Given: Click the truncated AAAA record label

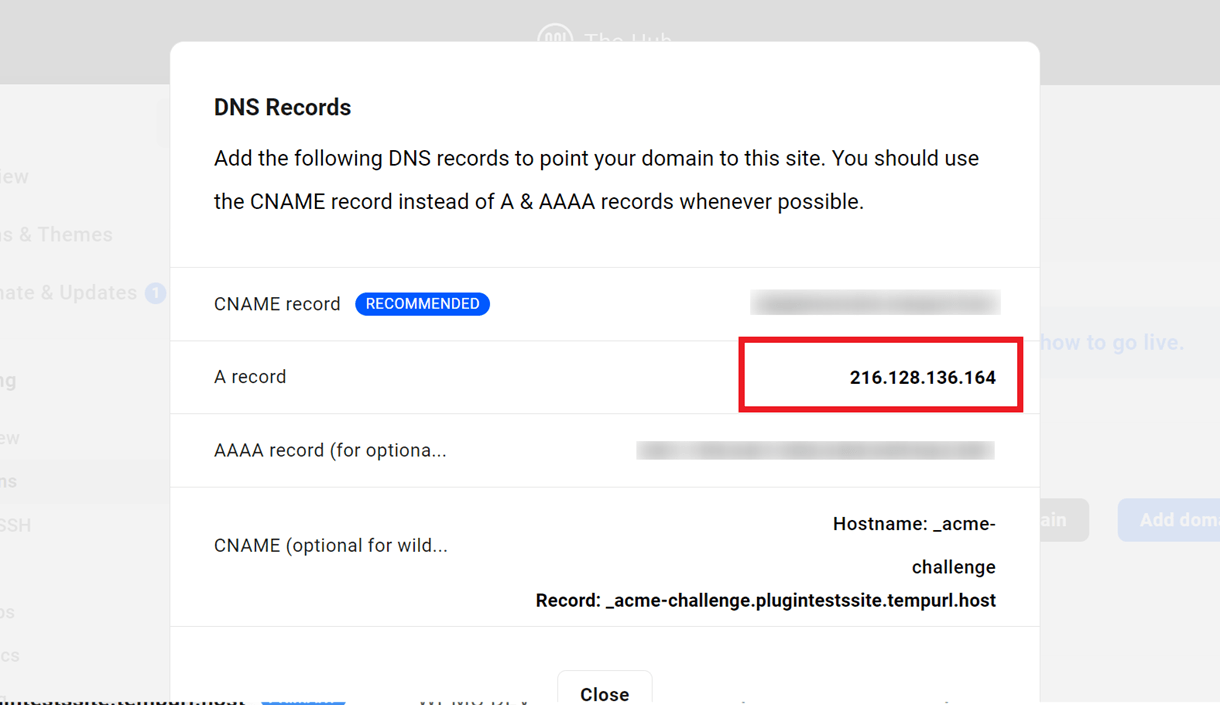Looking at the screenshot, I should coord(330,450).
